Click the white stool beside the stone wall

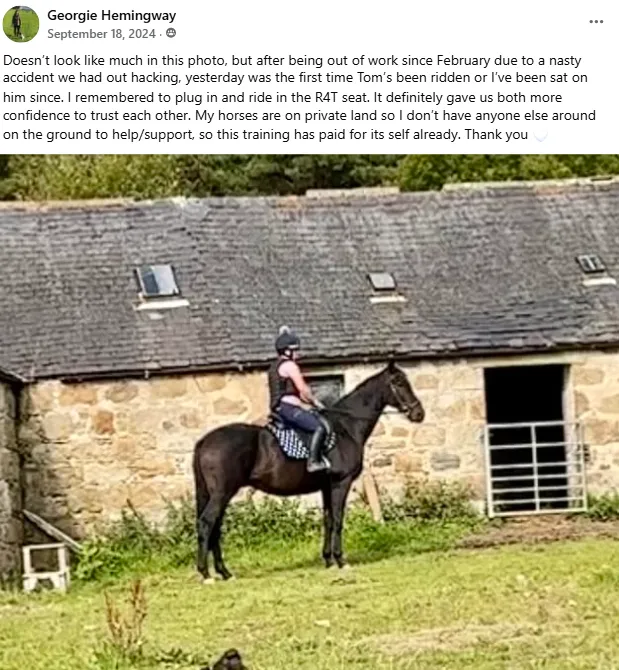coord(46,567)
